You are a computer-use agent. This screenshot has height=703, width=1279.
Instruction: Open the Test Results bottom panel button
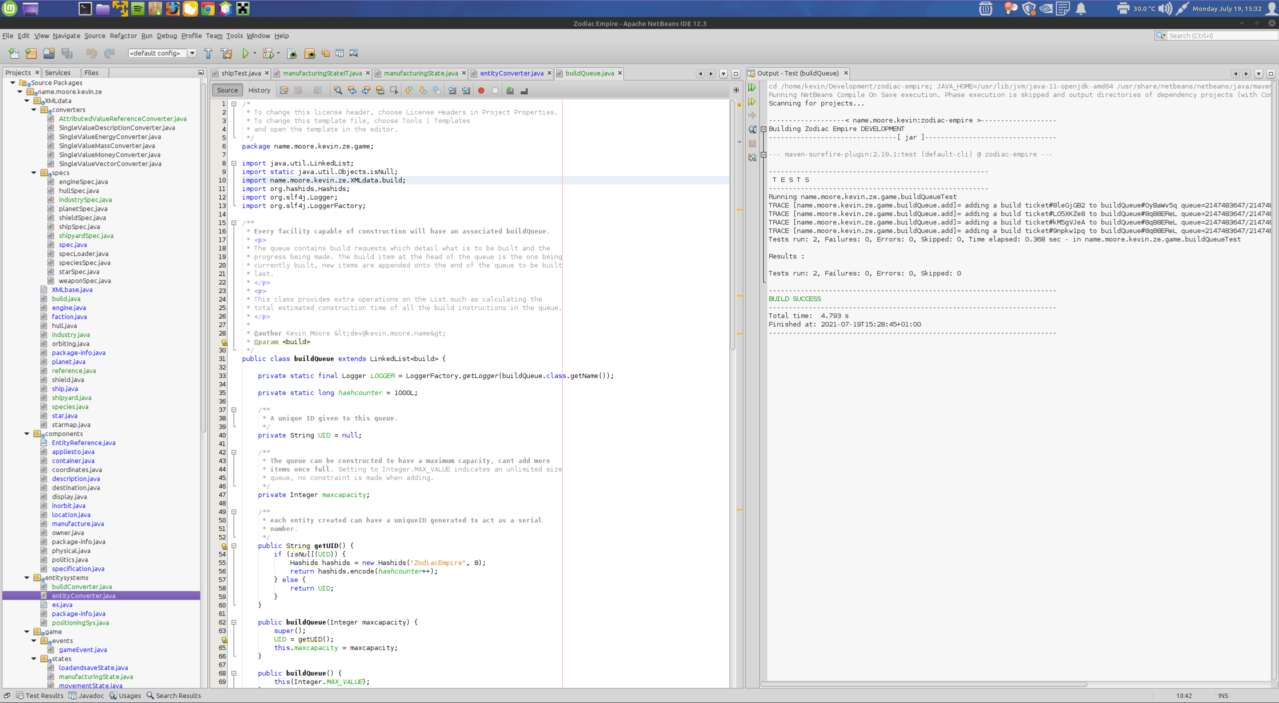click(39, 695)
